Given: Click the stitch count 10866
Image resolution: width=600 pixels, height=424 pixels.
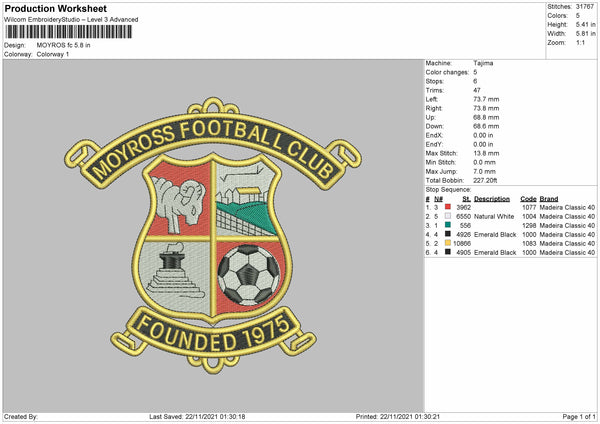Looking at the screenshot, I should pyautogui.click(x=462, y=244).
